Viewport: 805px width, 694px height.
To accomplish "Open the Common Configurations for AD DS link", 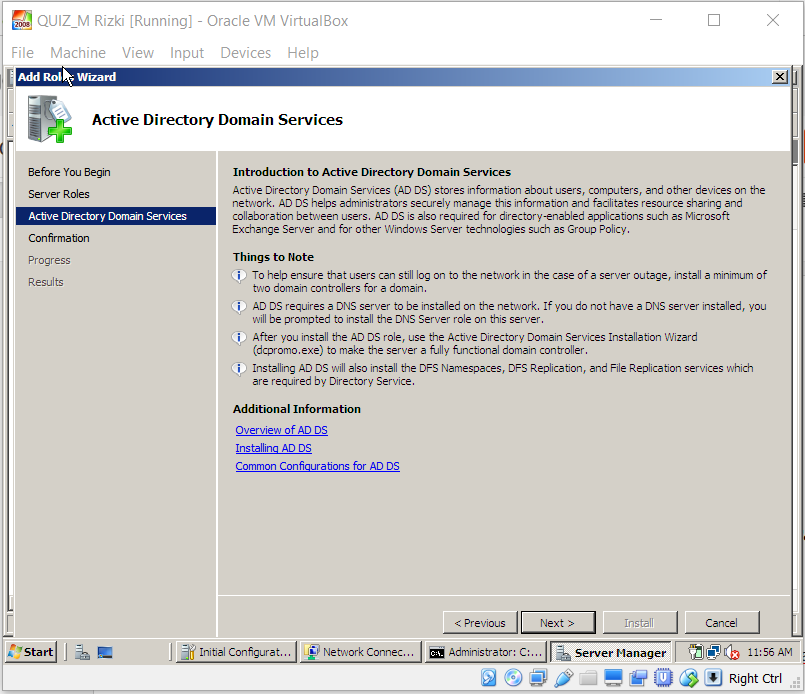I will tap(317, 466).
